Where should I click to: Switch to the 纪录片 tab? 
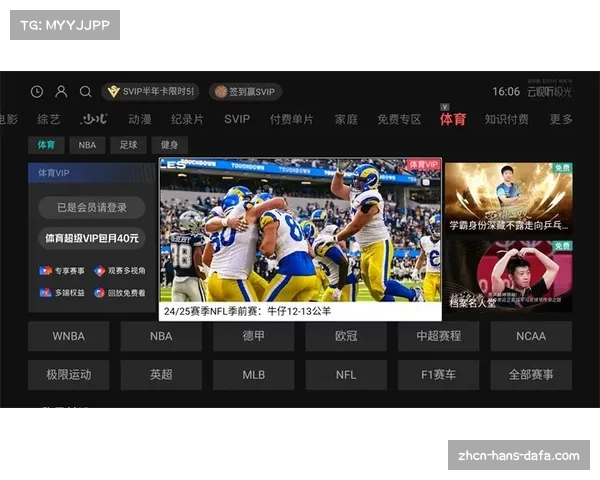pos(187,119)
